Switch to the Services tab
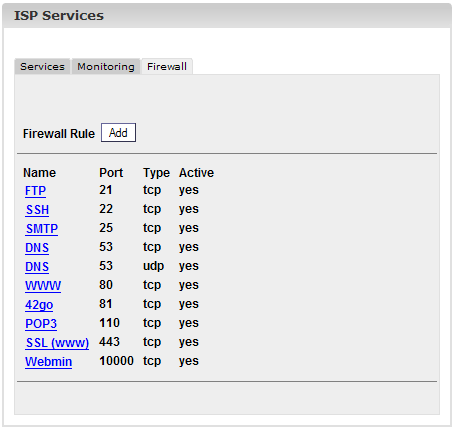 (42, 66)
